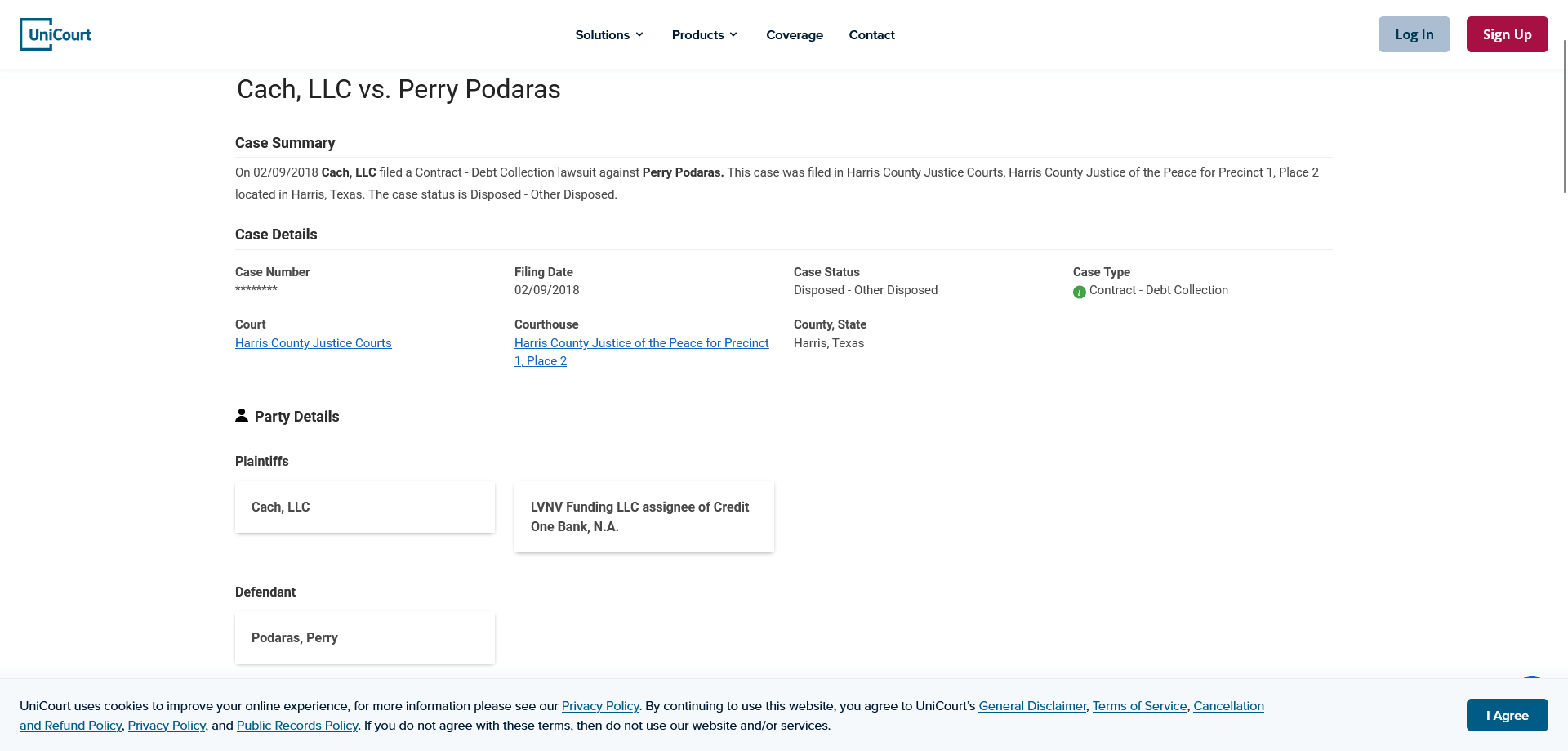Open the Cancellation and Refund Policy link
The width and height of the screenshot is (1568, 751).
[1228, 706]
